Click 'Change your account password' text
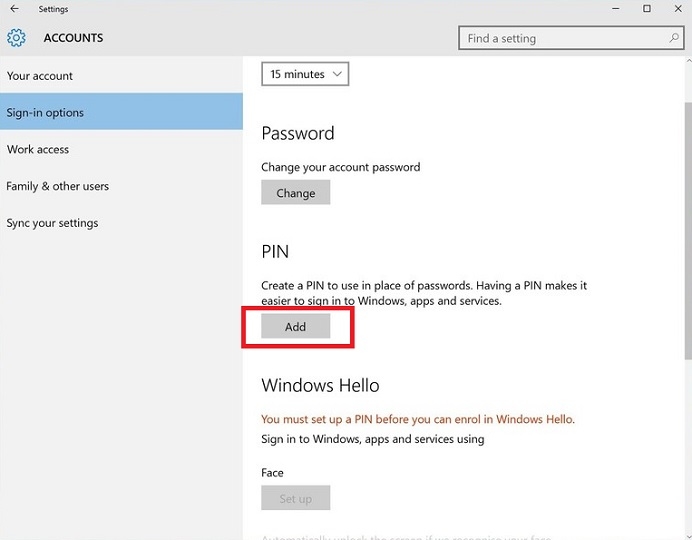Image resolution: width=692 pixels, height=540 pixels. coord(341,167)
